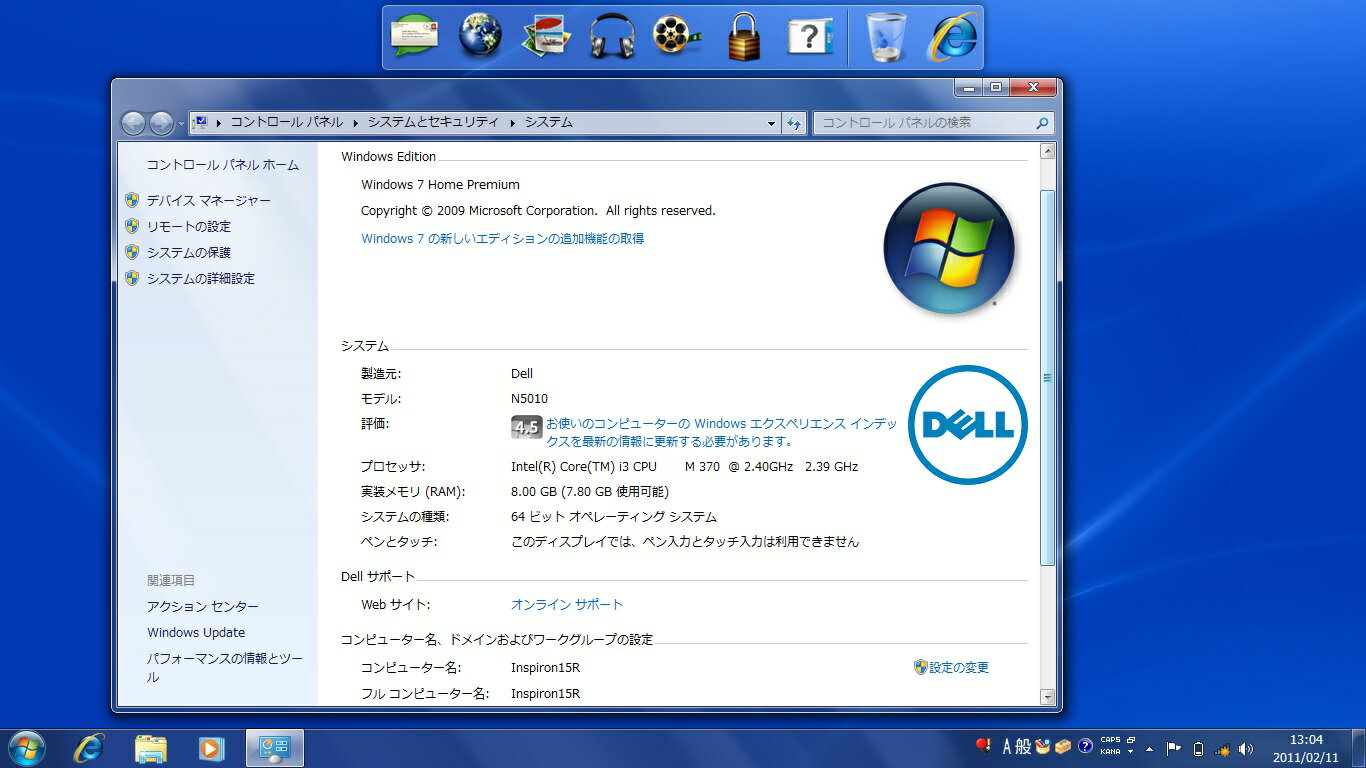
Task: Open language bar options small arrow
Action: tap(1130, 752)
